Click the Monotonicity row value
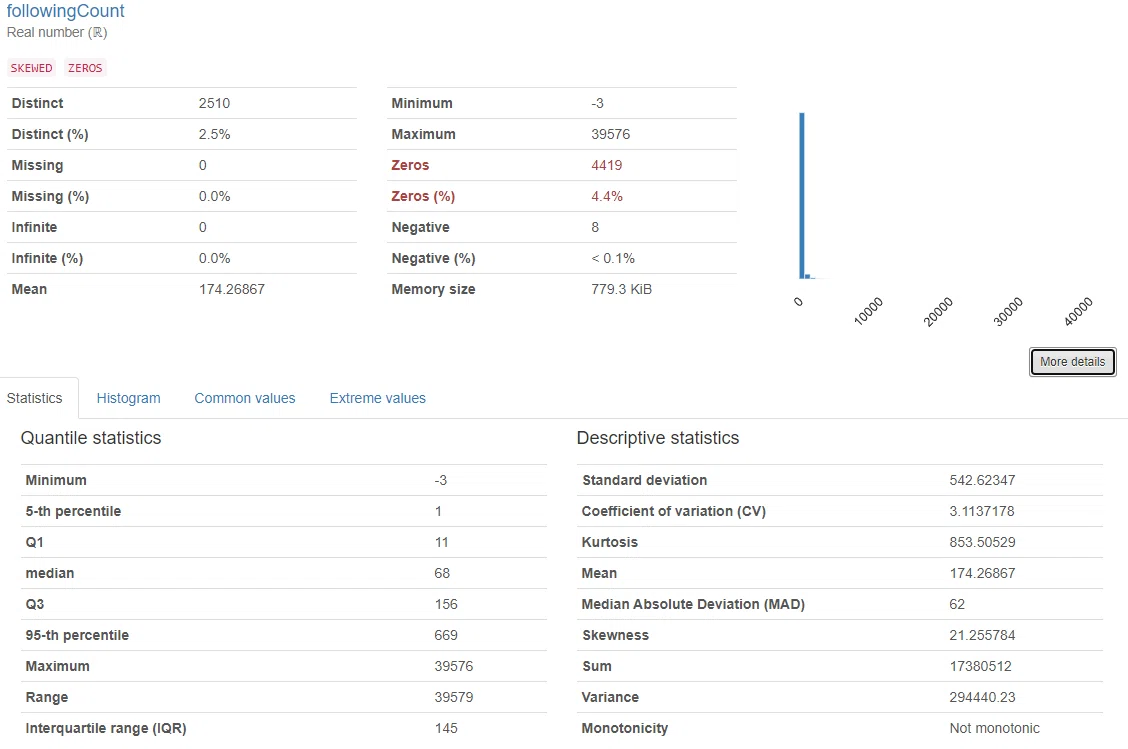Viewport: 1128px width, 749px height. point(994,727)
